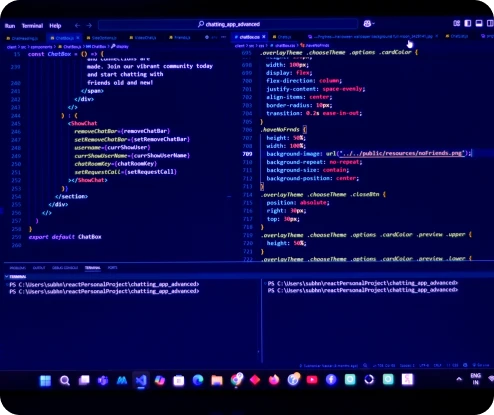Screen dimensions: 494x415
Task: Select the OUTPUT panel tab
Action: pos(39,268)
